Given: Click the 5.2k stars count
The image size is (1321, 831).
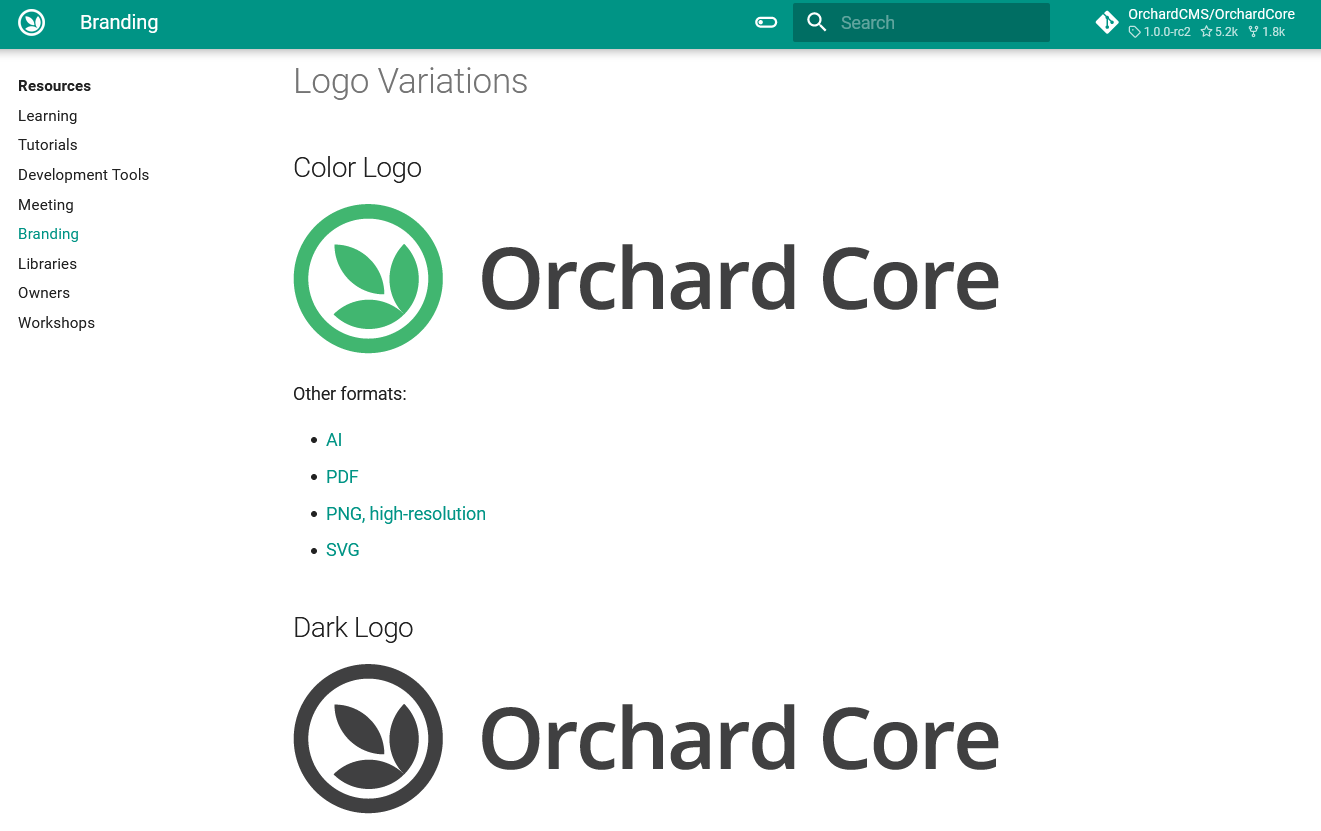Looking at the screenshot, I should (x=1219, y=32).
